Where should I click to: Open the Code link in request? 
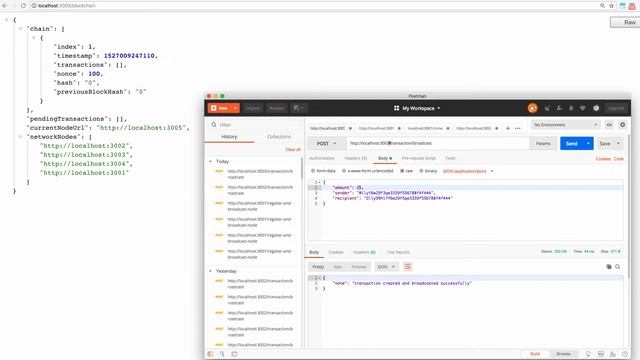[x=619, y=159]
